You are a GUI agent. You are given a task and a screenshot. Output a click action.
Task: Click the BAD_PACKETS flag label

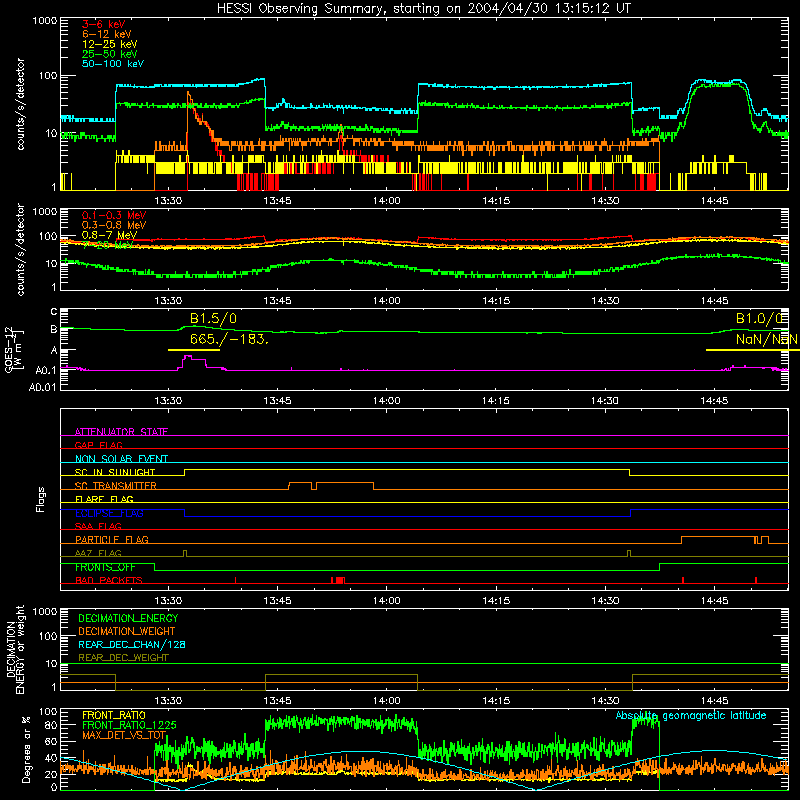pyautogui.click(x=109, y=581)
